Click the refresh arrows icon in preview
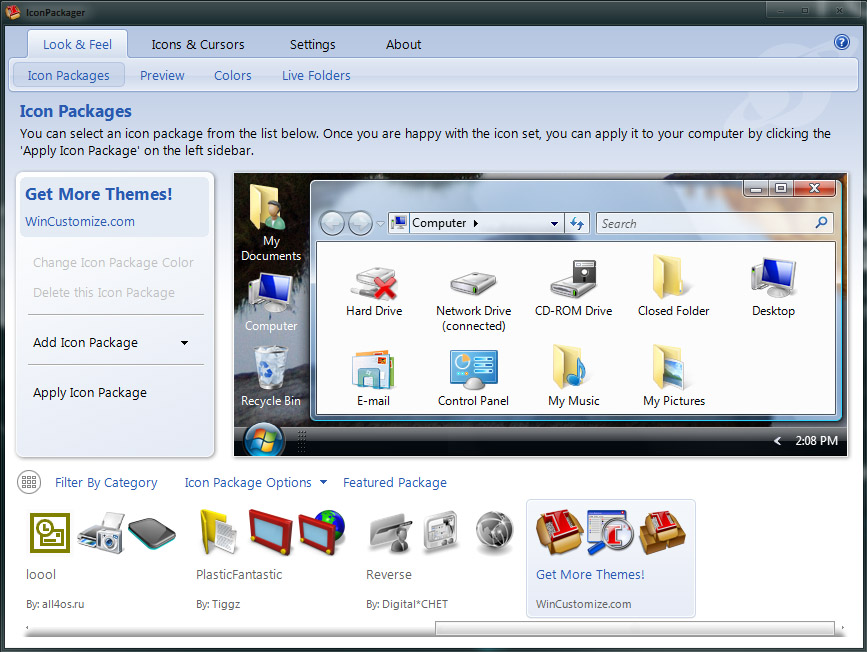The height and width of the screenshot is (652, 867). tap(577, 223)
